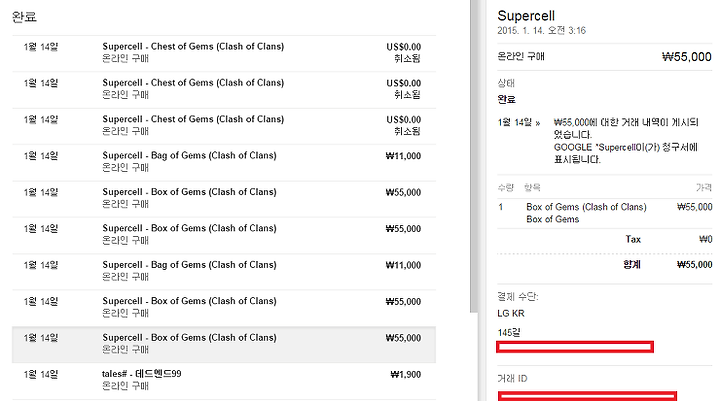Screen dimensions: 720x401
Task: Click the timestamp 2015. 1. 14. 오전 3:16
Action: 541,31
